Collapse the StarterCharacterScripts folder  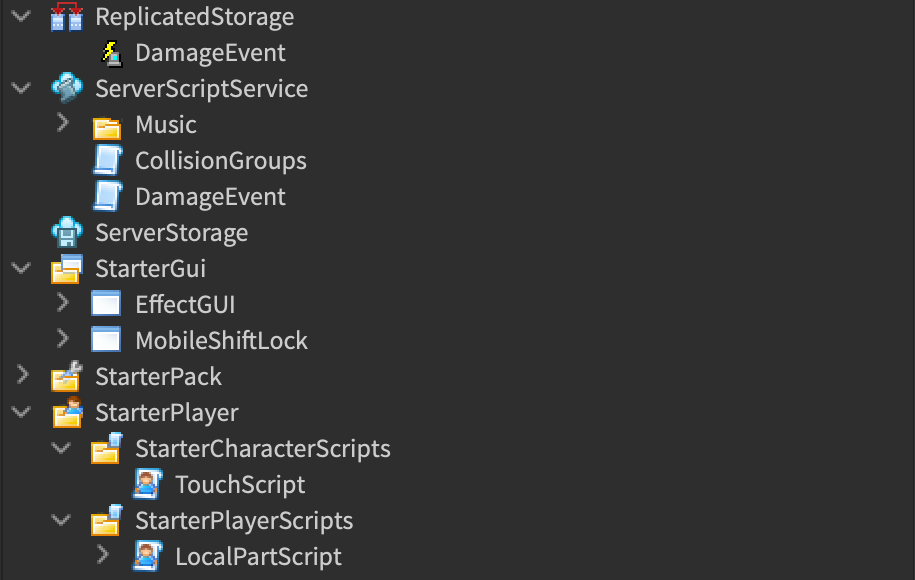[x=62, y=448]
